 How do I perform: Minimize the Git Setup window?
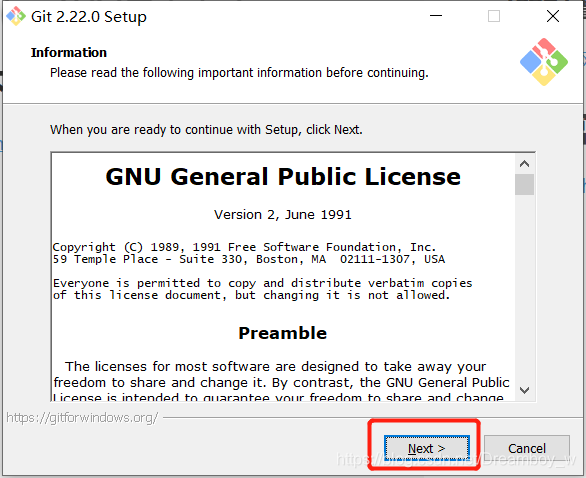click(436, 16)
